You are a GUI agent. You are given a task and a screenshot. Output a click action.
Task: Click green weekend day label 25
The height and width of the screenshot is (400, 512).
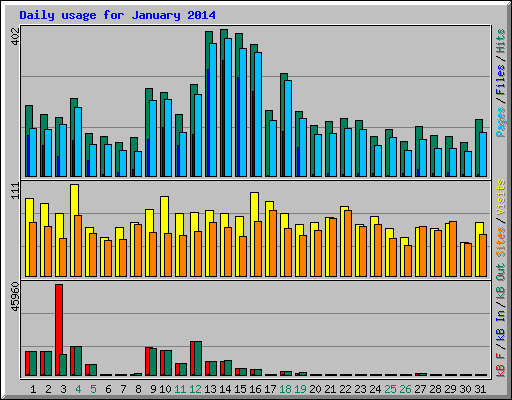tap(390, 389)
